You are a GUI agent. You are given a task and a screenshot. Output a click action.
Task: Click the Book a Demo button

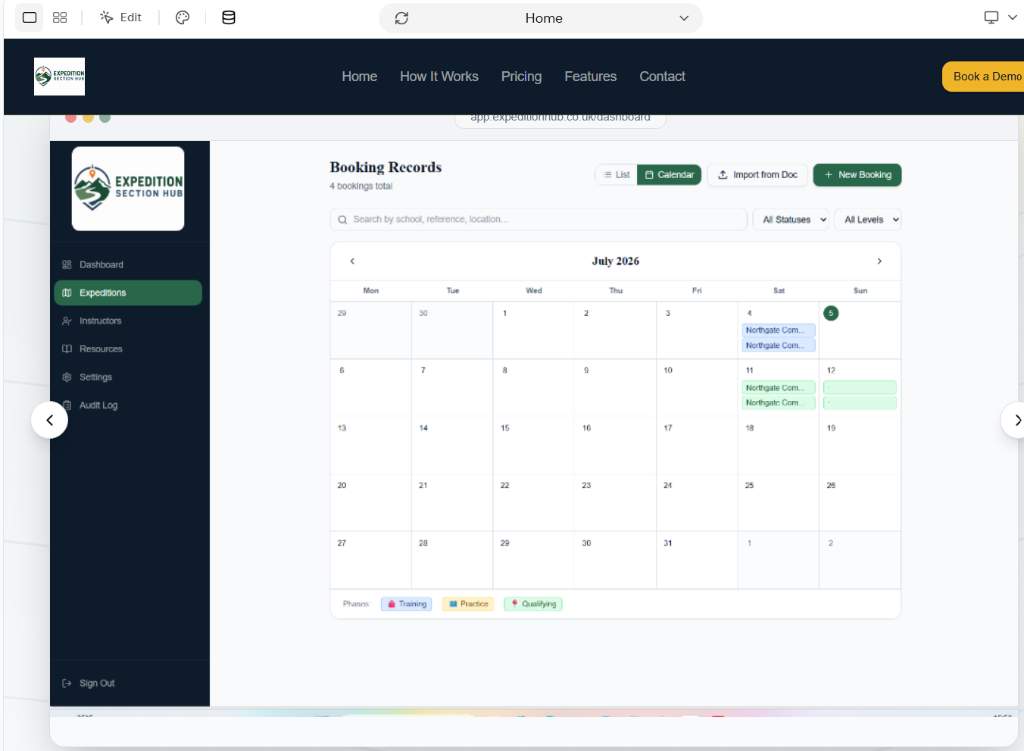pos(984,76)
